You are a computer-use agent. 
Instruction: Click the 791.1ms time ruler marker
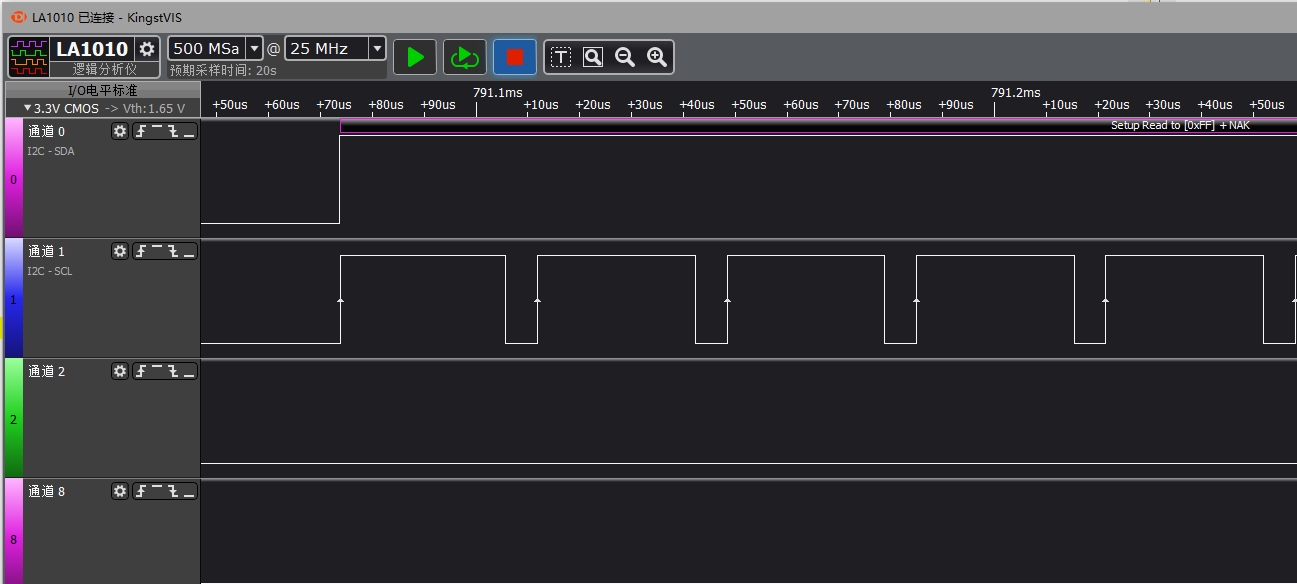(x=497, y=92)
